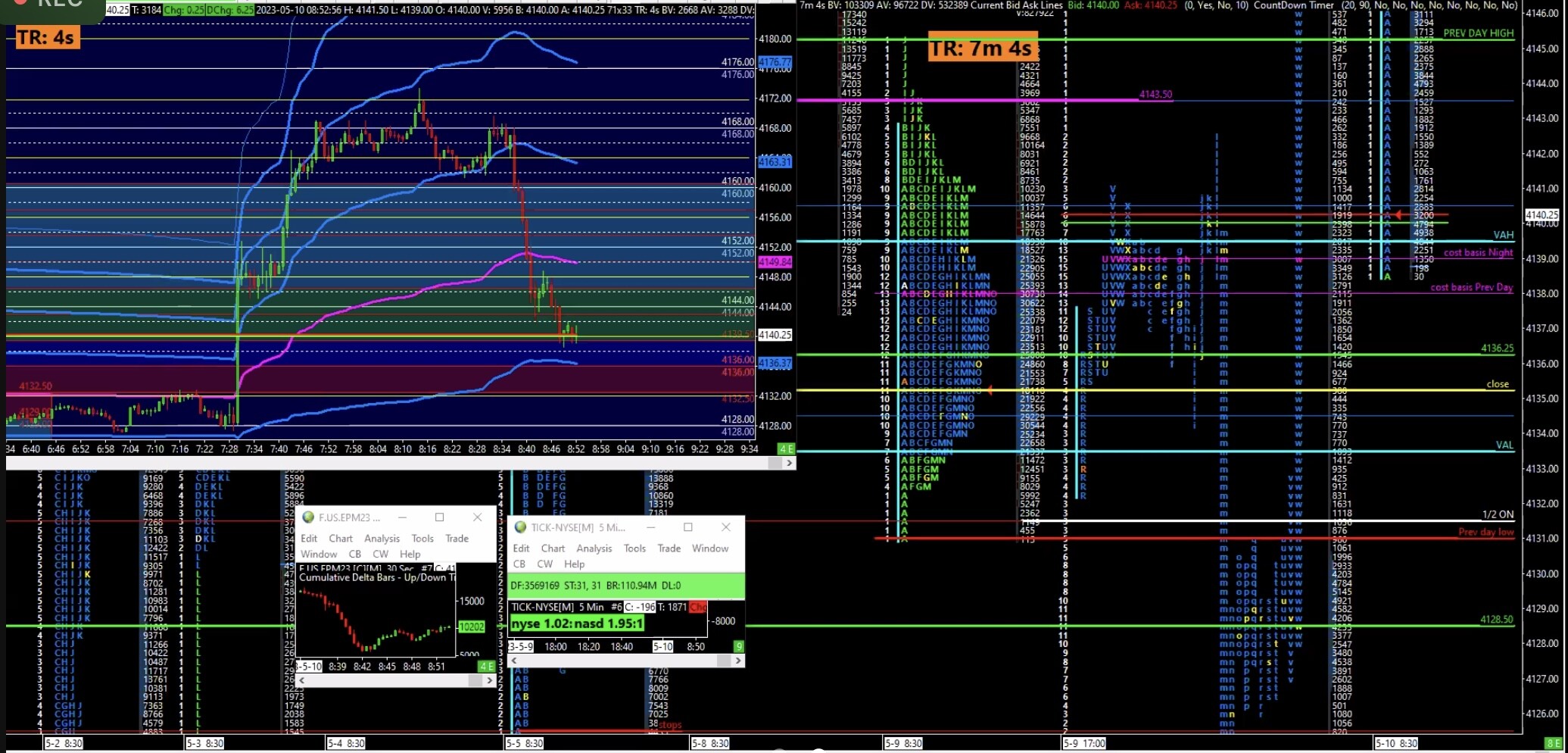Click the 4163.31 blue price label
This screenshot has width=1568, height=753.
775,161
